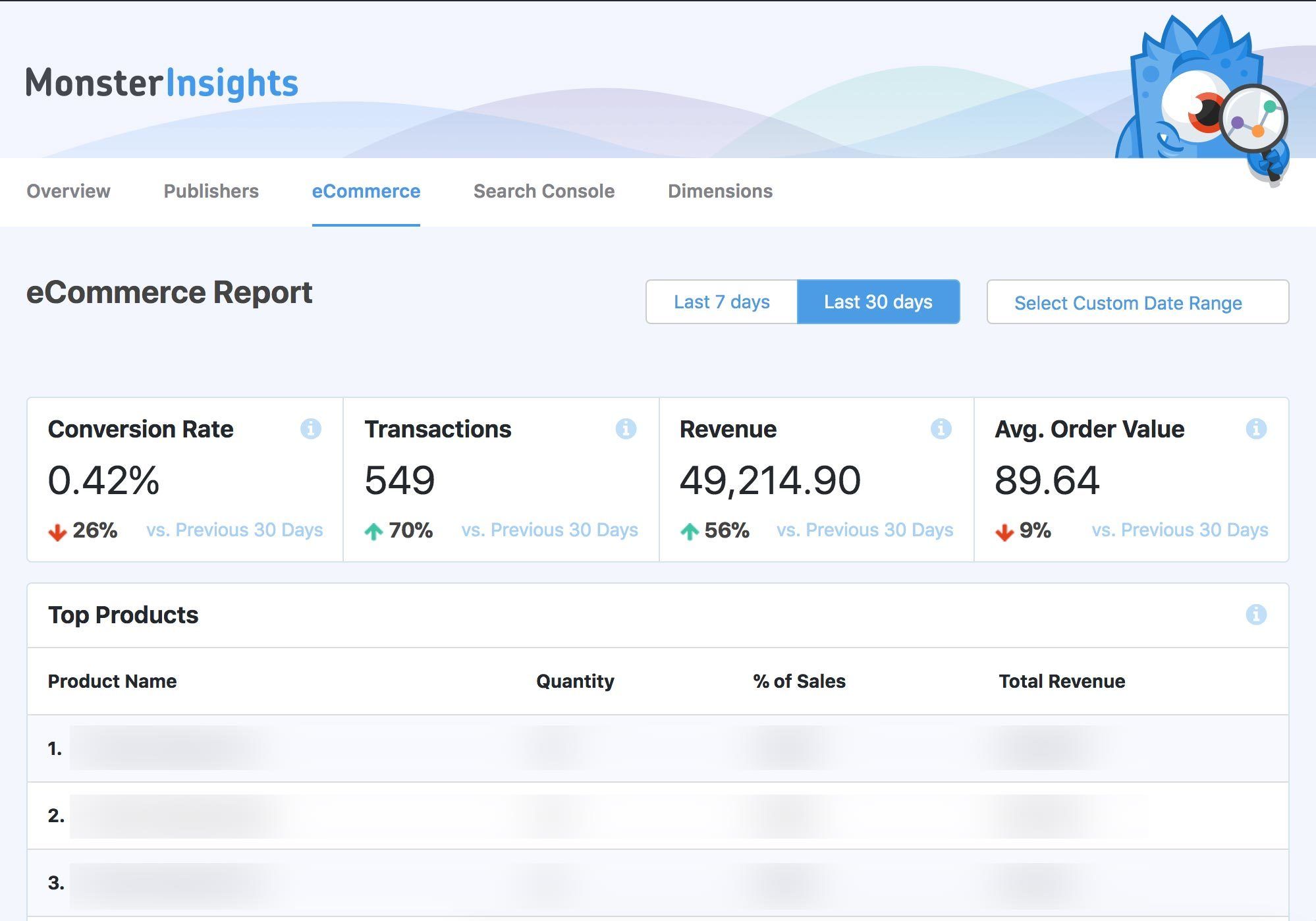
Task: Click the Transactions info icon
Action: [626, 429]
